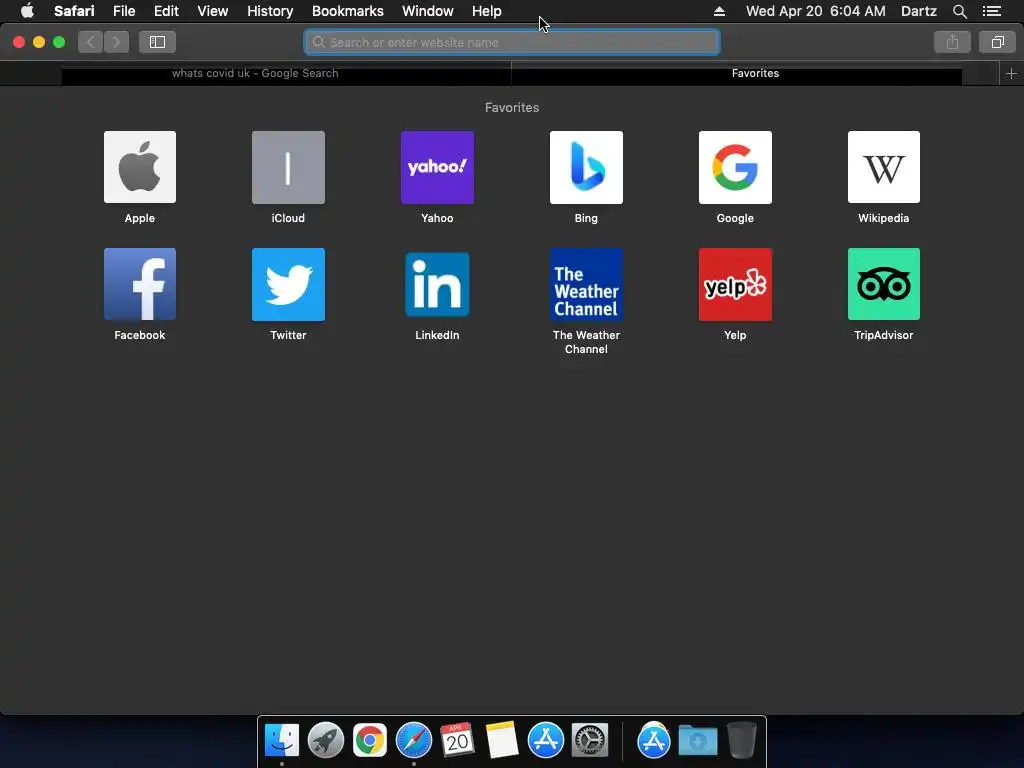Open the Yahoo favorite tile

(437, 167)
